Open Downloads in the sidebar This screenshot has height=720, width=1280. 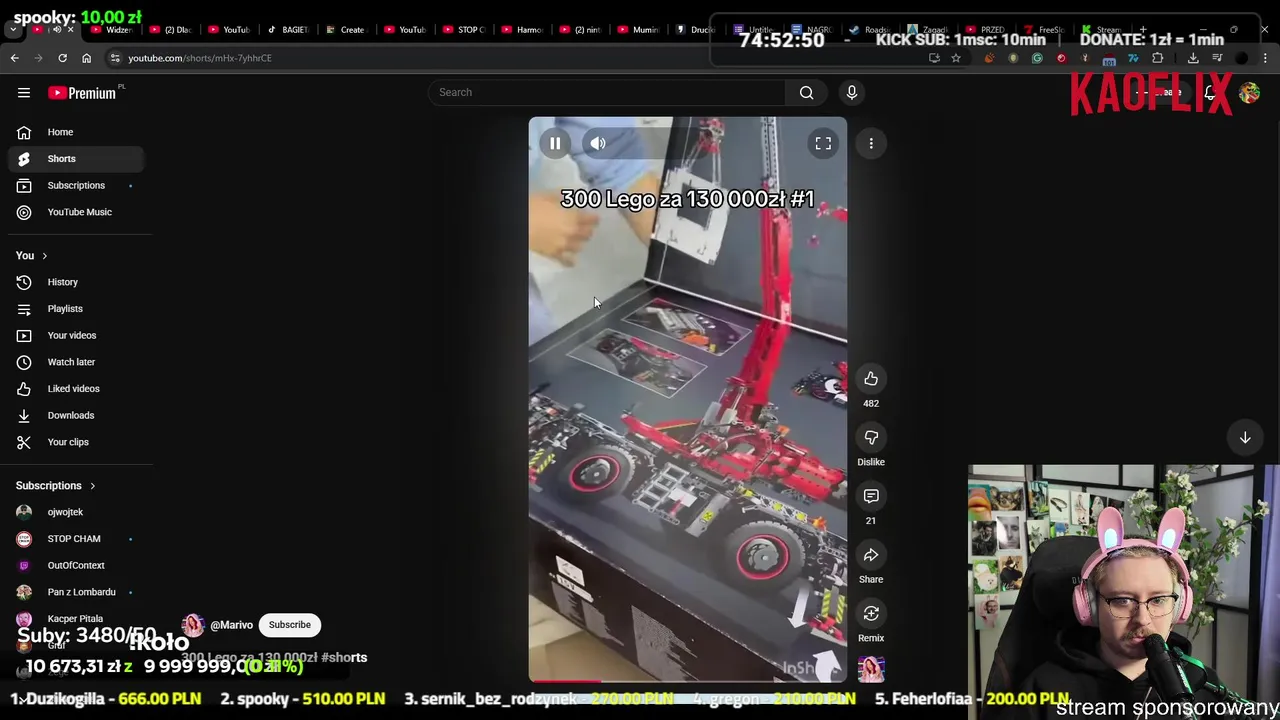pyautogui.click(x=76, y=415)
